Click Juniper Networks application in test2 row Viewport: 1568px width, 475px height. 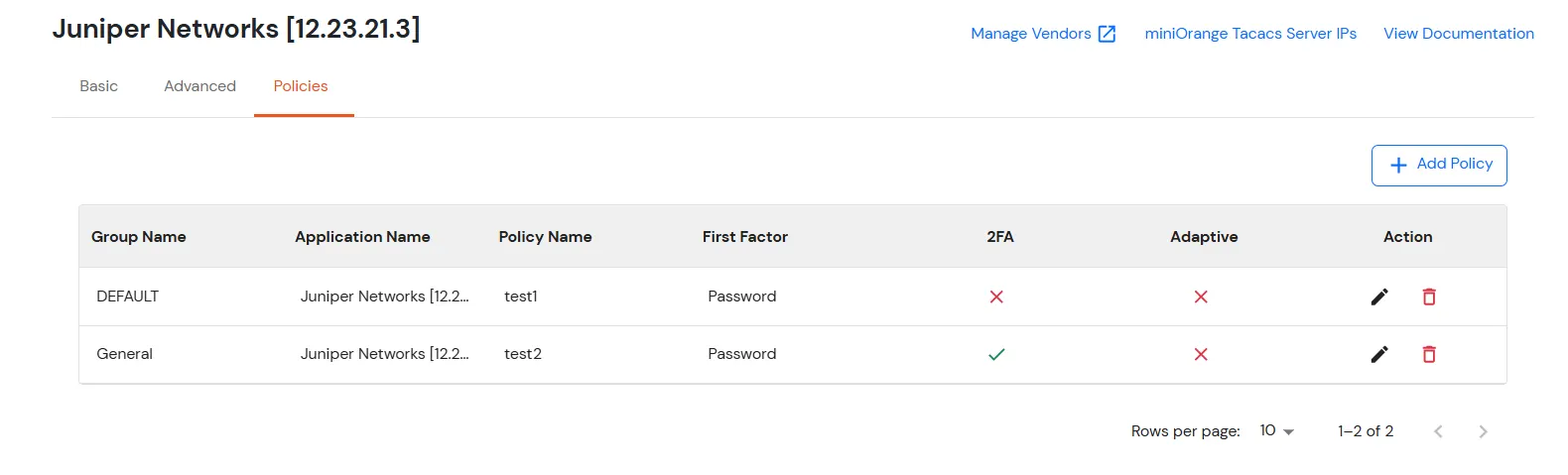[385, 354]
